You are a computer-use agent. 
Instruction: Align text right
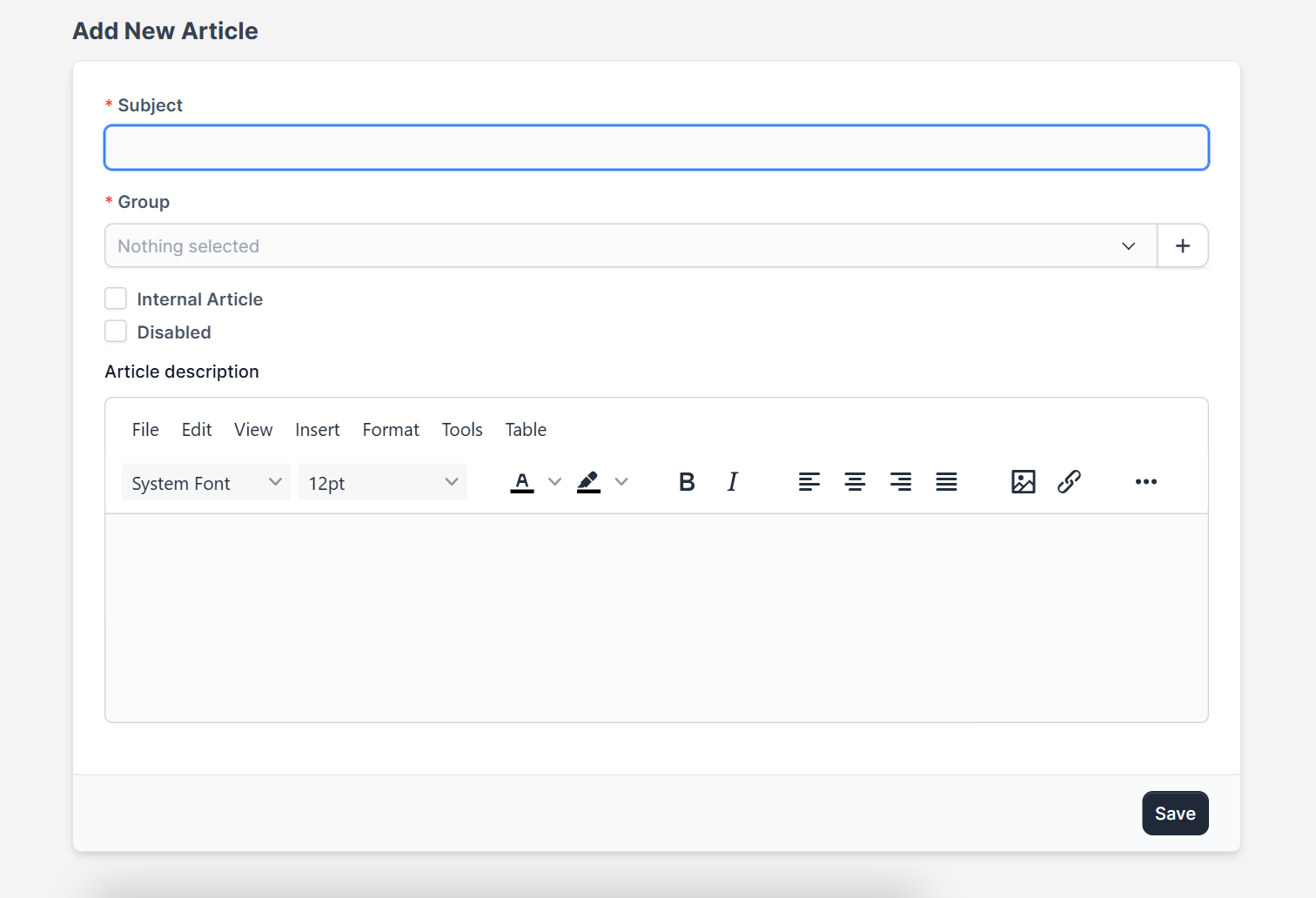pos(901,482)
